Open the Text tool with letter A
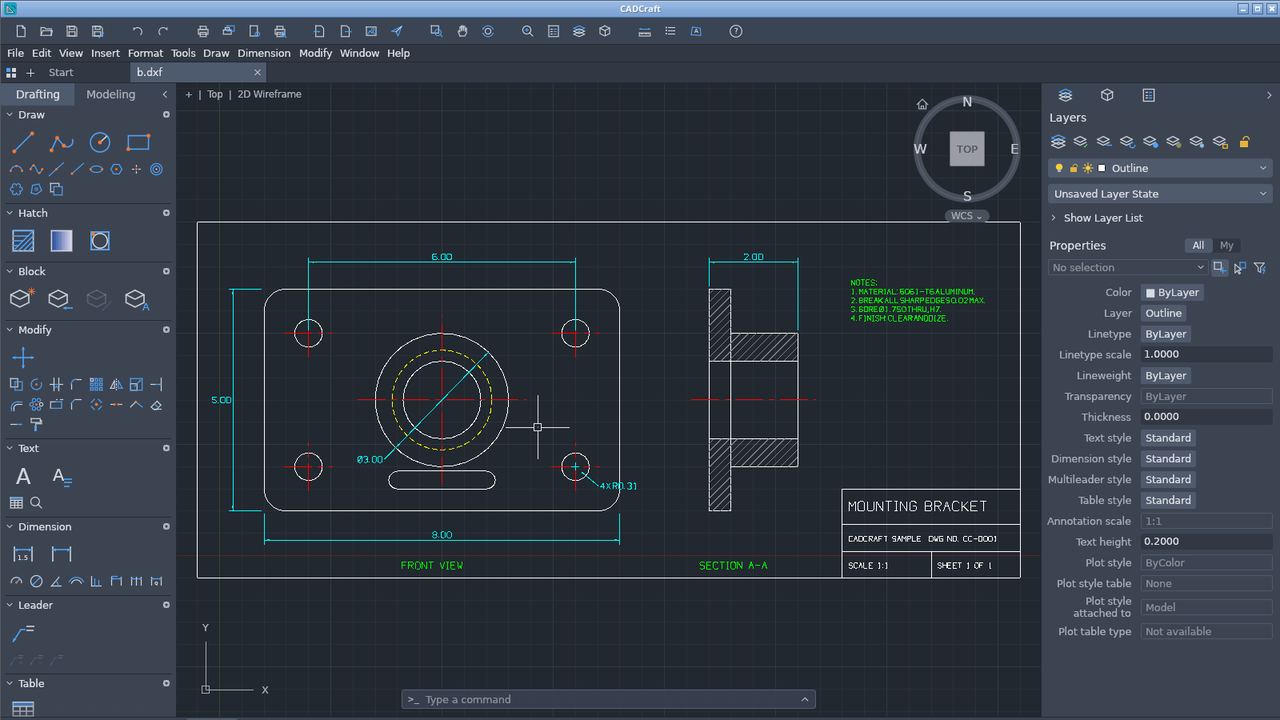Screen dimensions: 1280x720 tap(23, 476)
